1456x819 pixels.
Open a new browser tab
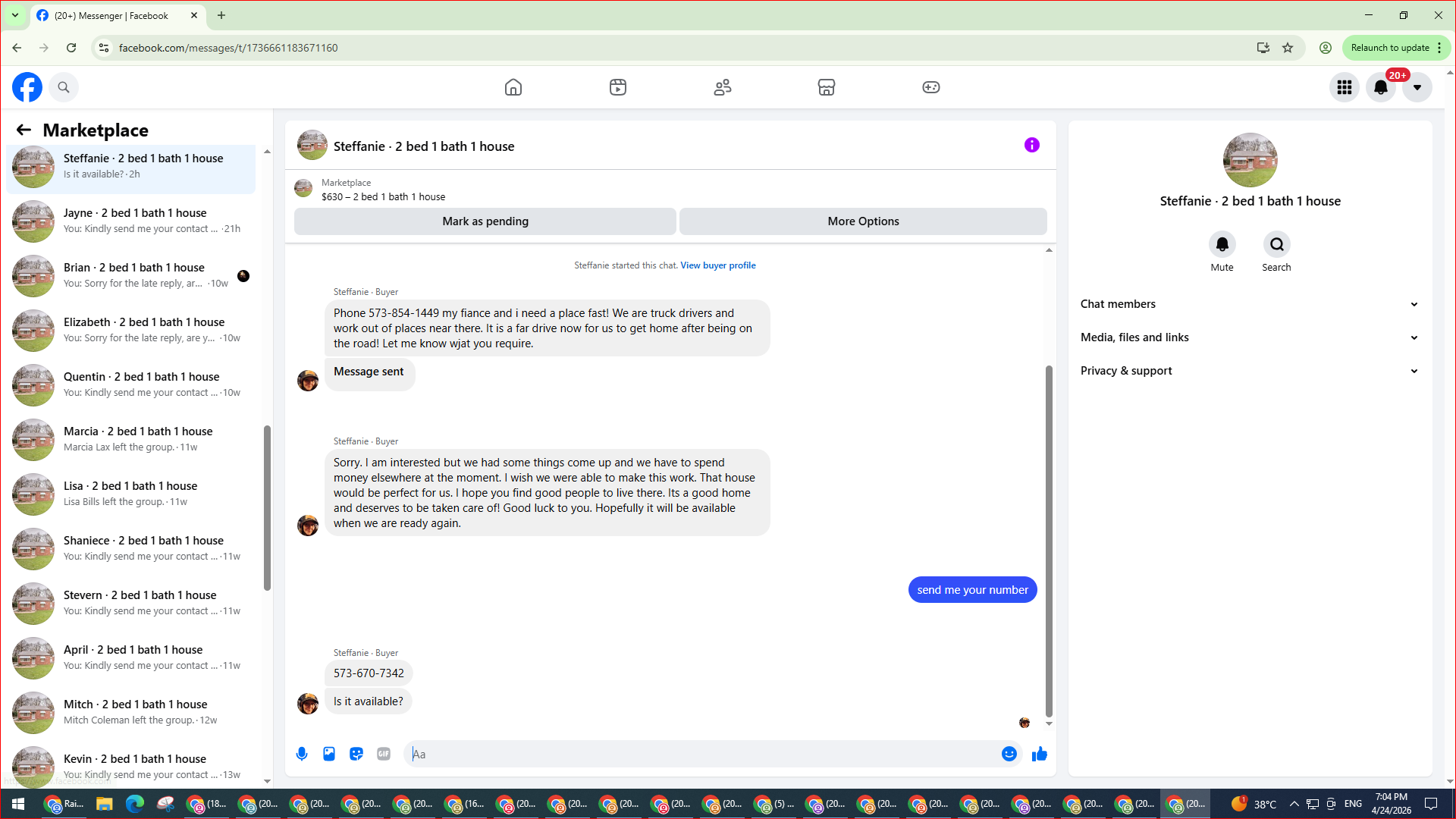(x=221, y=15)
